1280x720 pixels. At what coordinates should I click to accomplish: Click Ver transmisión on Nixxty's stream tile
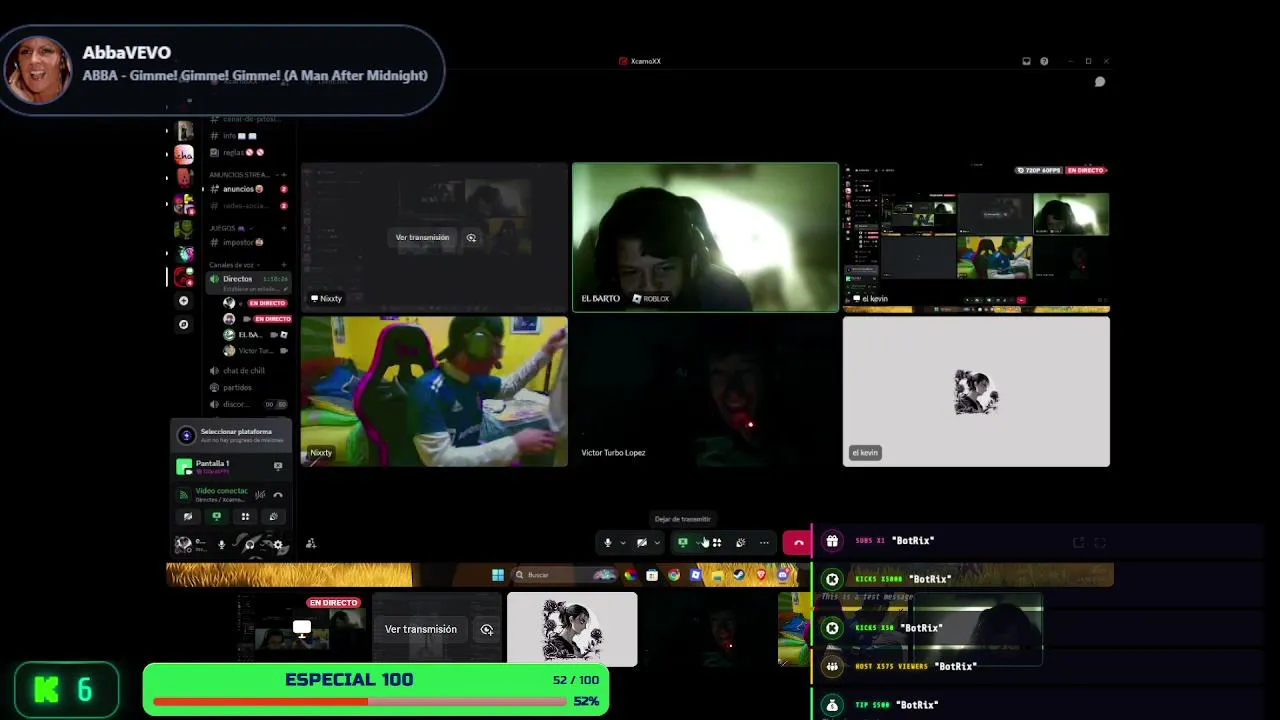click(x=422, y=238)
